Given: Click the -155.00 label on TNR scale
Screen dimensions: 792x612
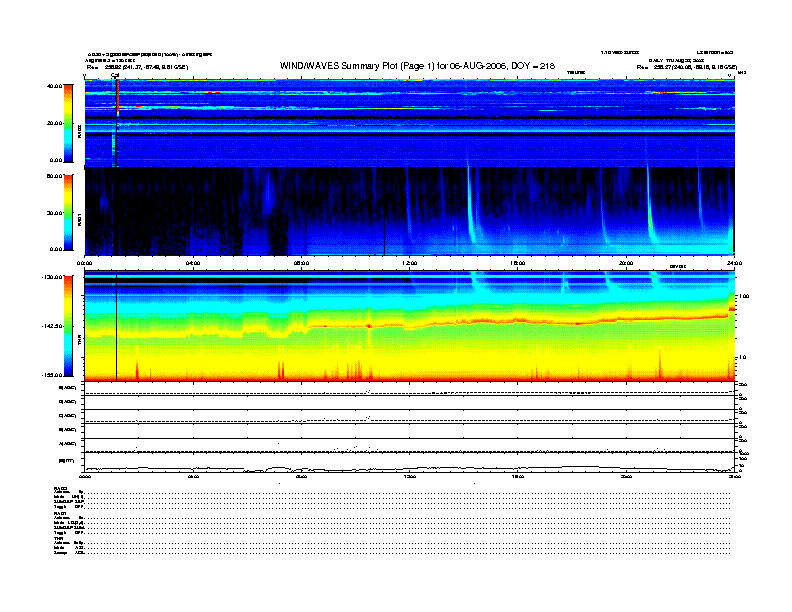Looking at the screenshot, I should [x=53, y=375].
